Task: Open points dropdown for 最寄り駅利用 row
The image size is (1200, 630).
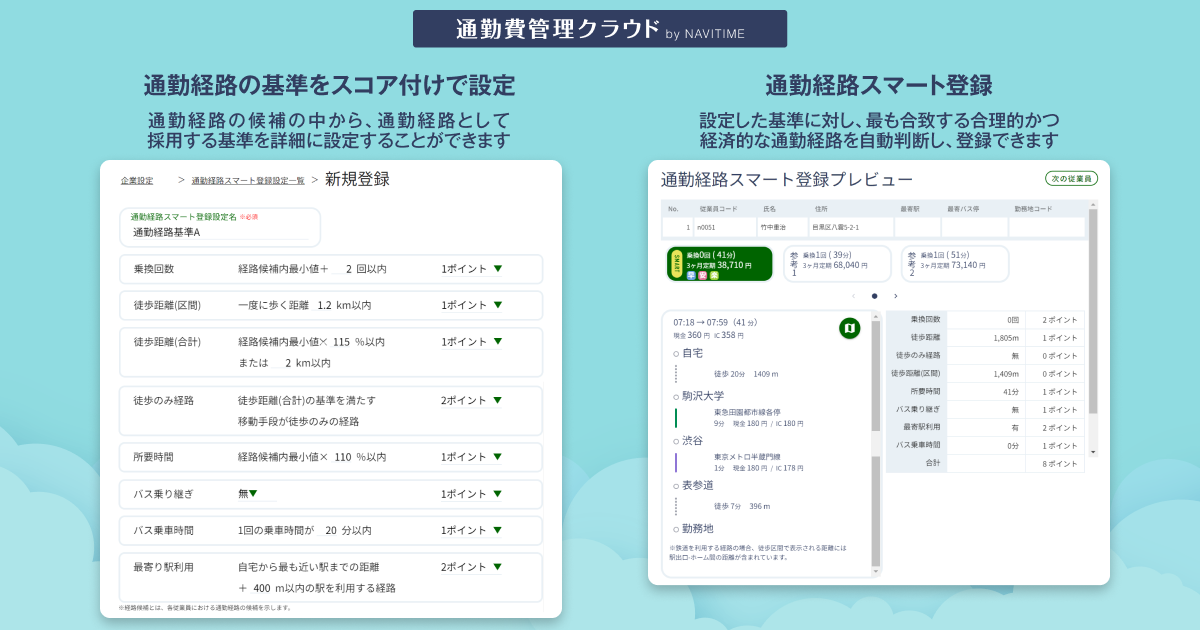Action: click(472, 567)
